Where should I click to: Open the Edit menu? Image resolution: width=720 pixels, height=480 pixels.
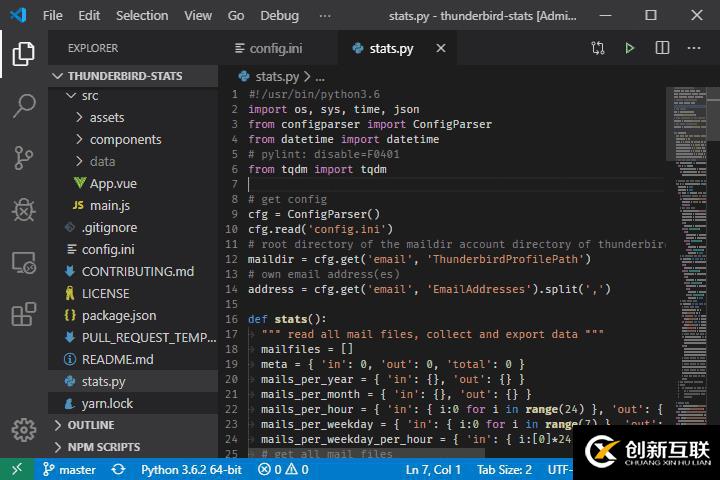(x=89, y=16)
